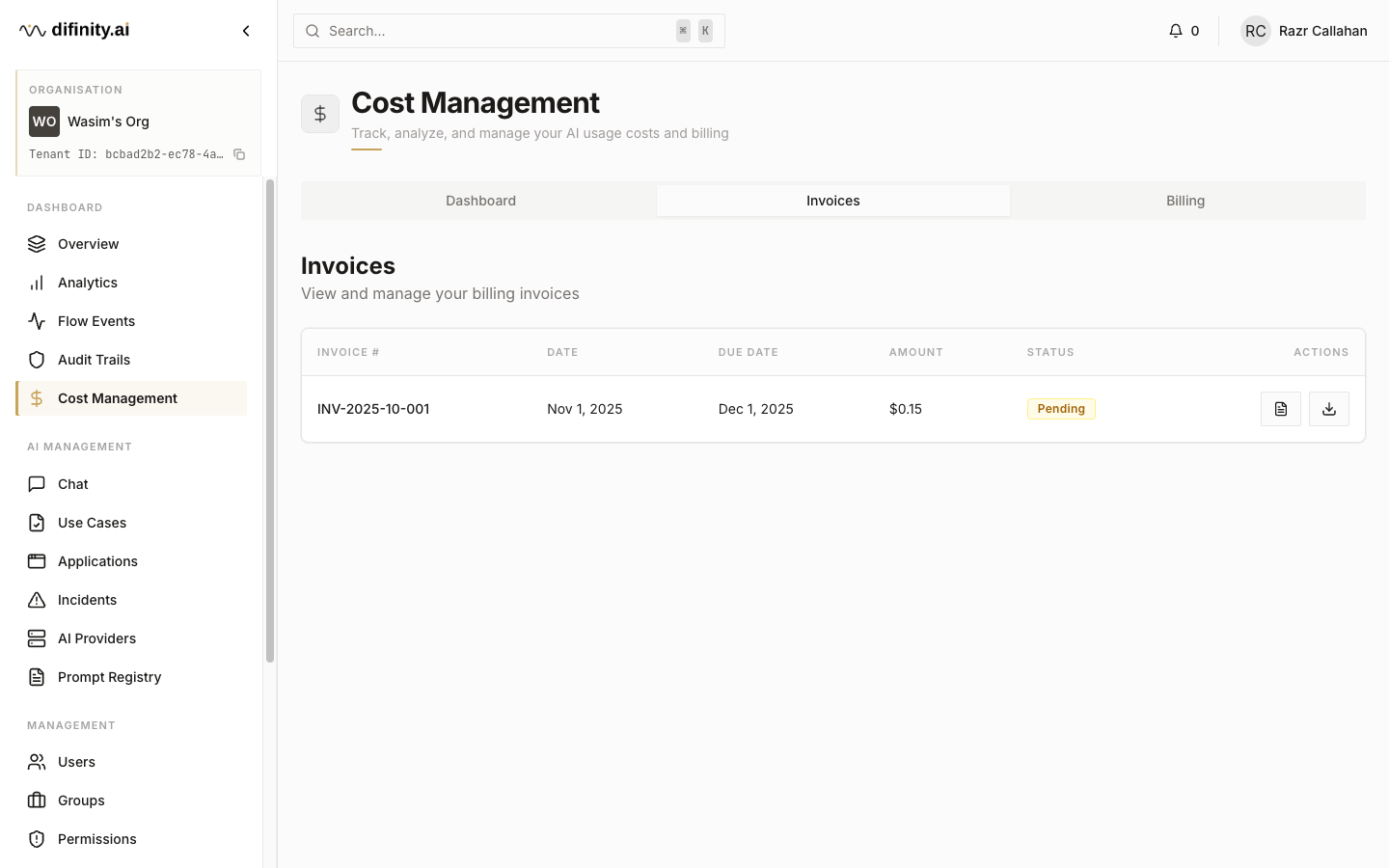Open the Razr Callahan user avatar
Viewport: 1389px width, 868px height.
pos(1255,31)
